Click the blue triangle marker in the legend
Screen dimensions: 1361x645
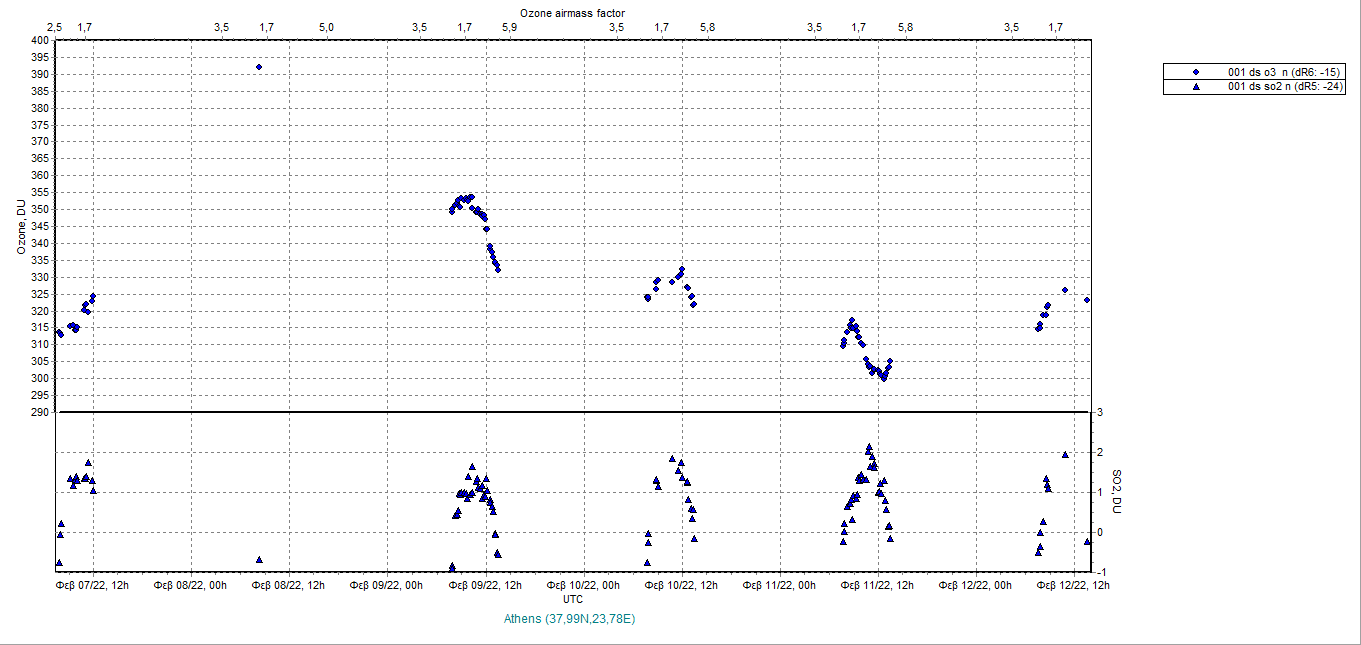pyautogui.click(x=1196, y=87)
